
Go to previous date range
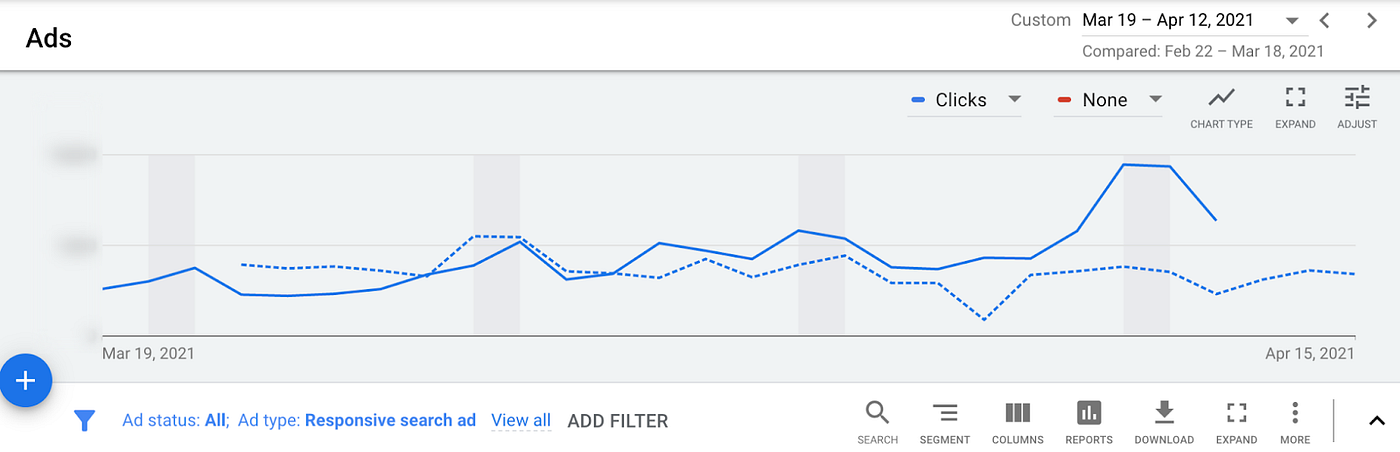coord(1324,20)
